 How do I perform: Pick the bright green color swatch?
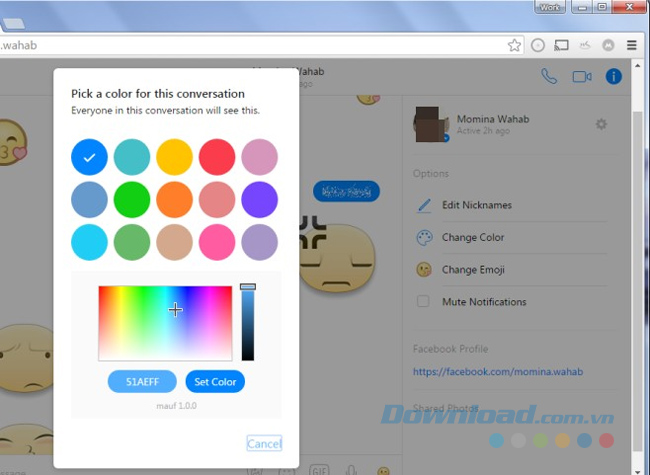point(131,199)
